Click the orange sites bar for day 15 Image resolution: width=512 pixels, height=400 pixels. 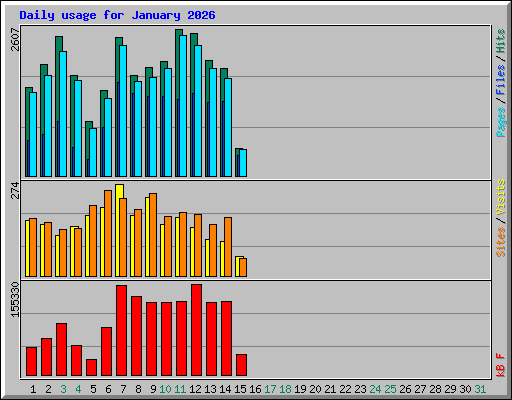[243, 267]
